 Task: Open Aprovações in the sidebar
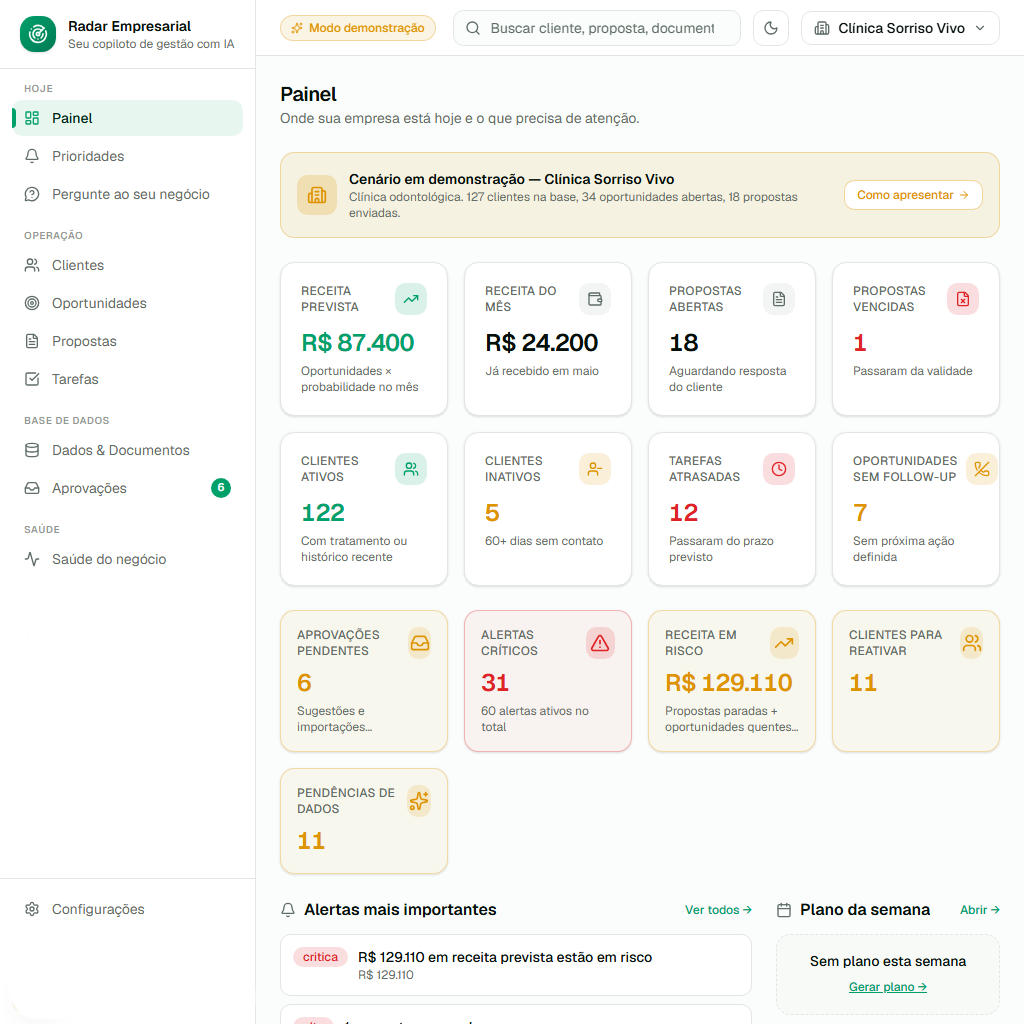tap(127, 488)
